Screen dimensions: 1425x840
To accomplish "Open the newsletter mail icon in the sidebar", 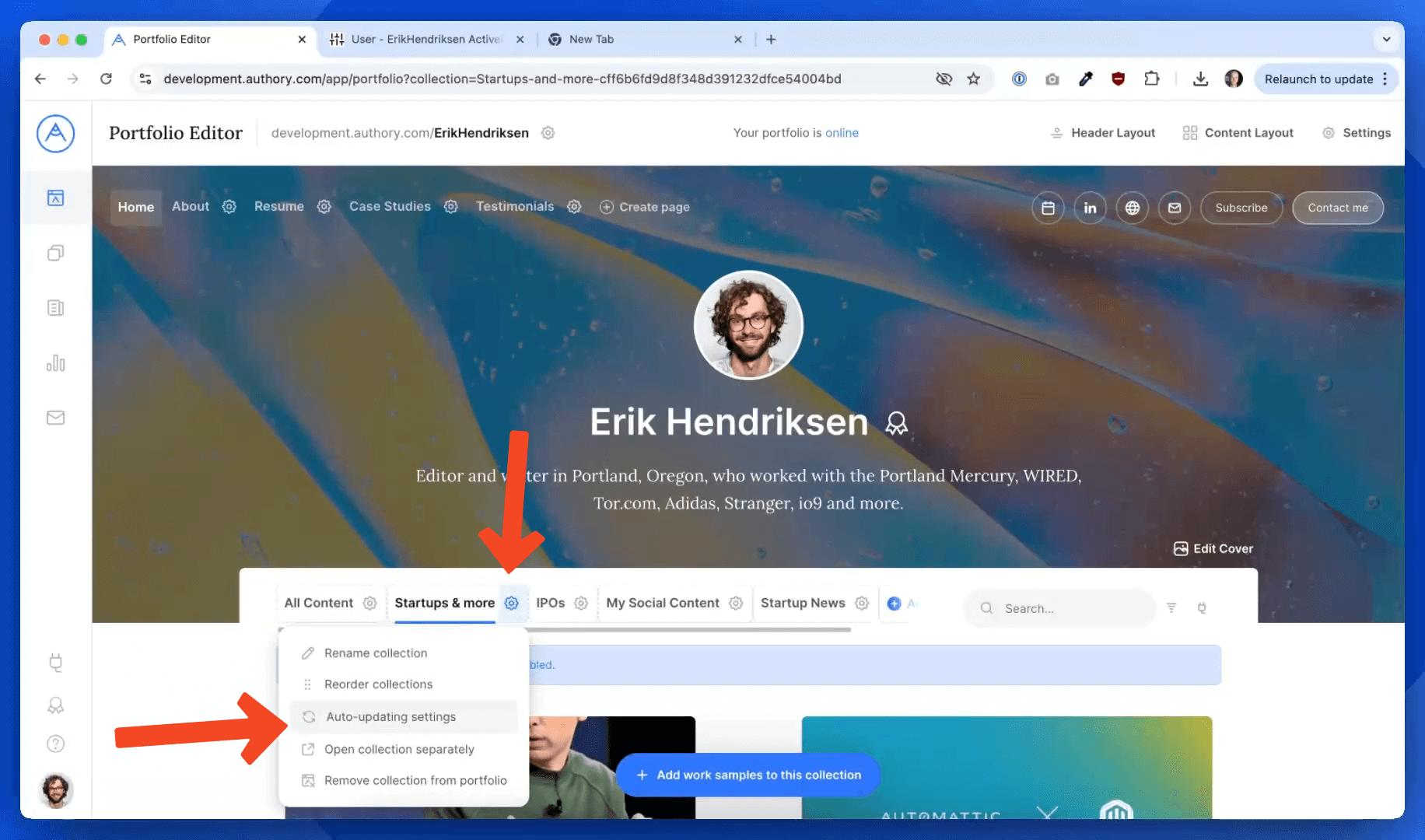I will click(x=55, y=418).
